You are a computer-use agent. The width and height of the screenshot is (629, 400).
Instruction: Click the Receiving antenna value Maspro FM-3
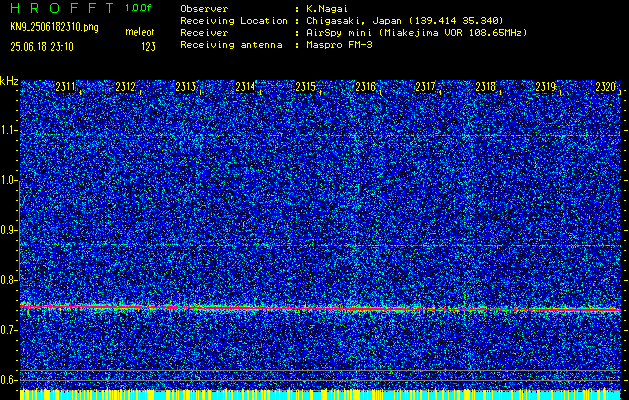point(339,45)
